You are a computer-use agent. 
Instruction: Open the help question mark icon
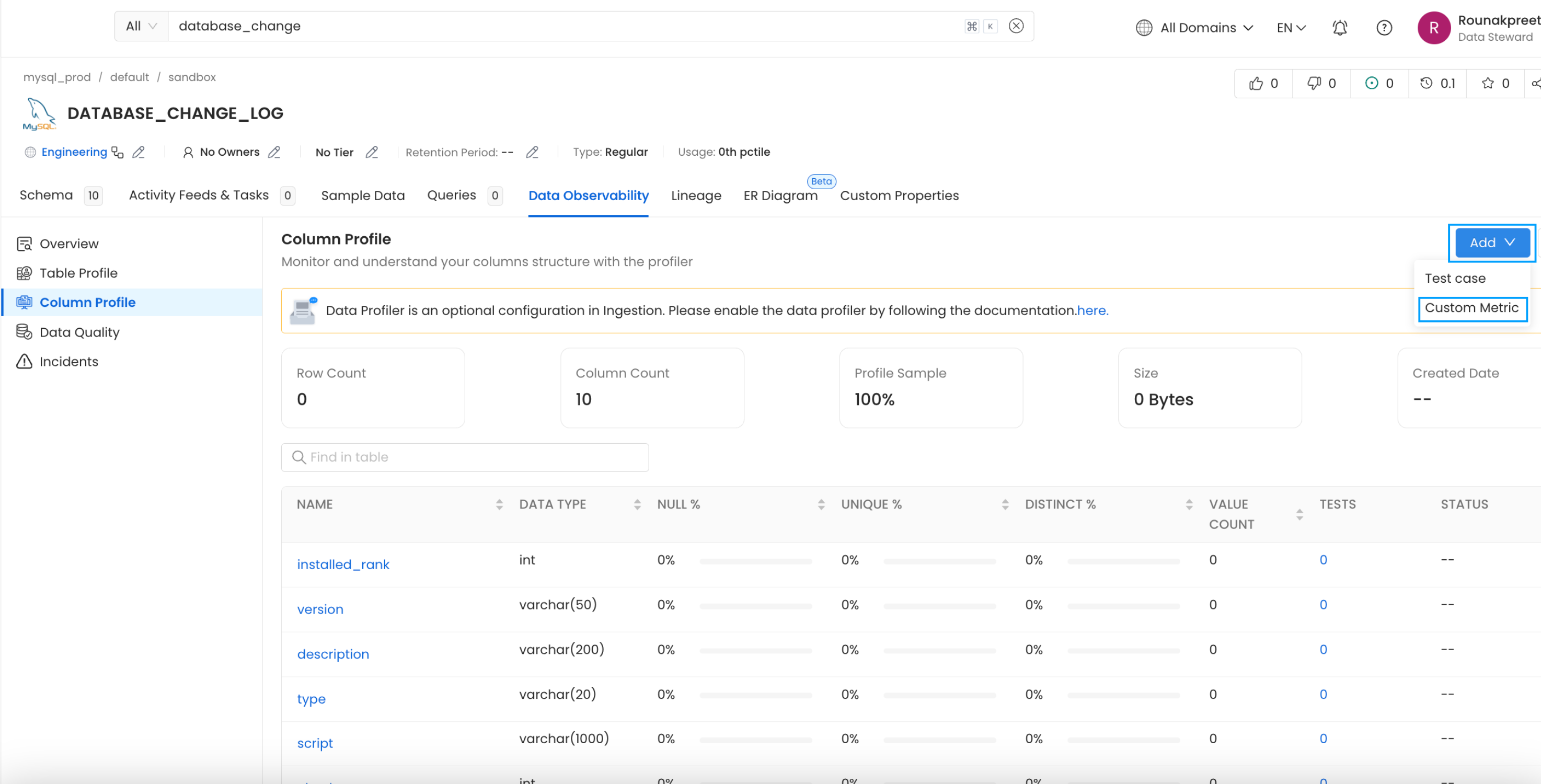1384,28
